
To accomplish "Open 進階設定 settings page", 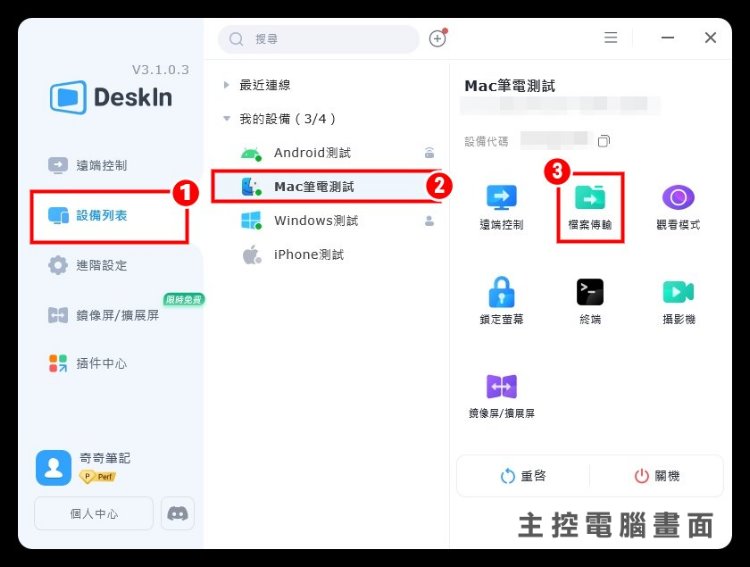I will [x=88, y=265].
